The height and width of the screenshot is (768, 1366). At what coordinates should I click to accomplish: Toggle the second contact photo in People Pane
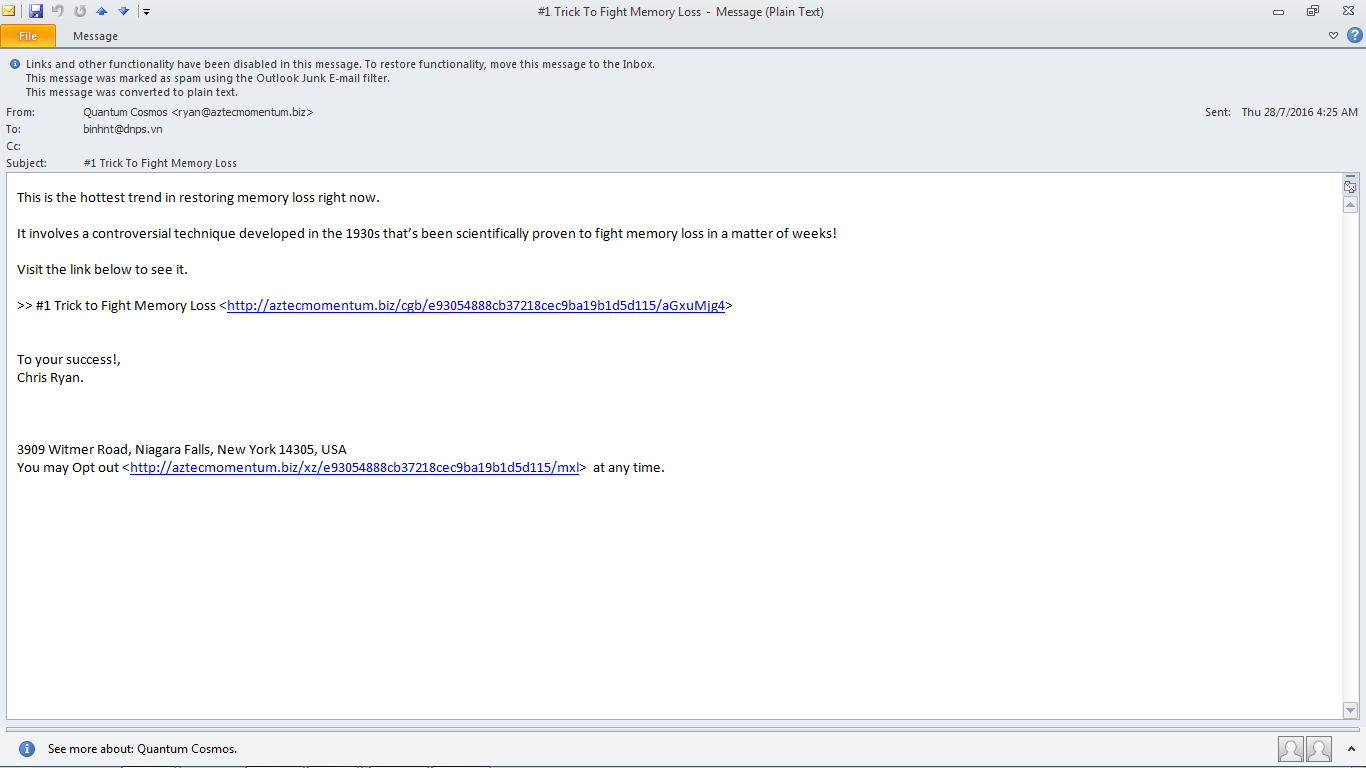click(1318, 748)
